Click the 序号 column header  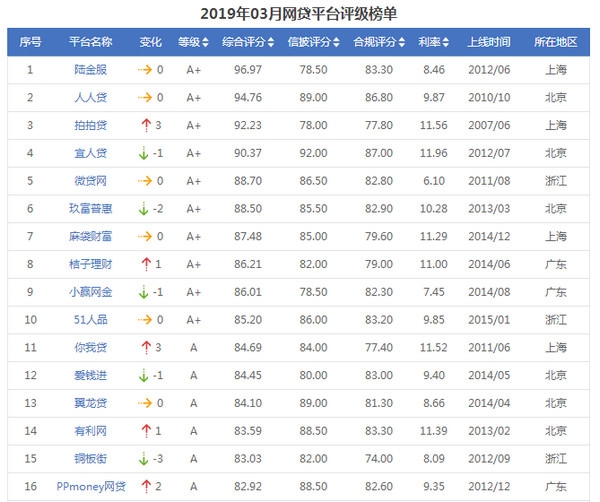pos(30,42)
